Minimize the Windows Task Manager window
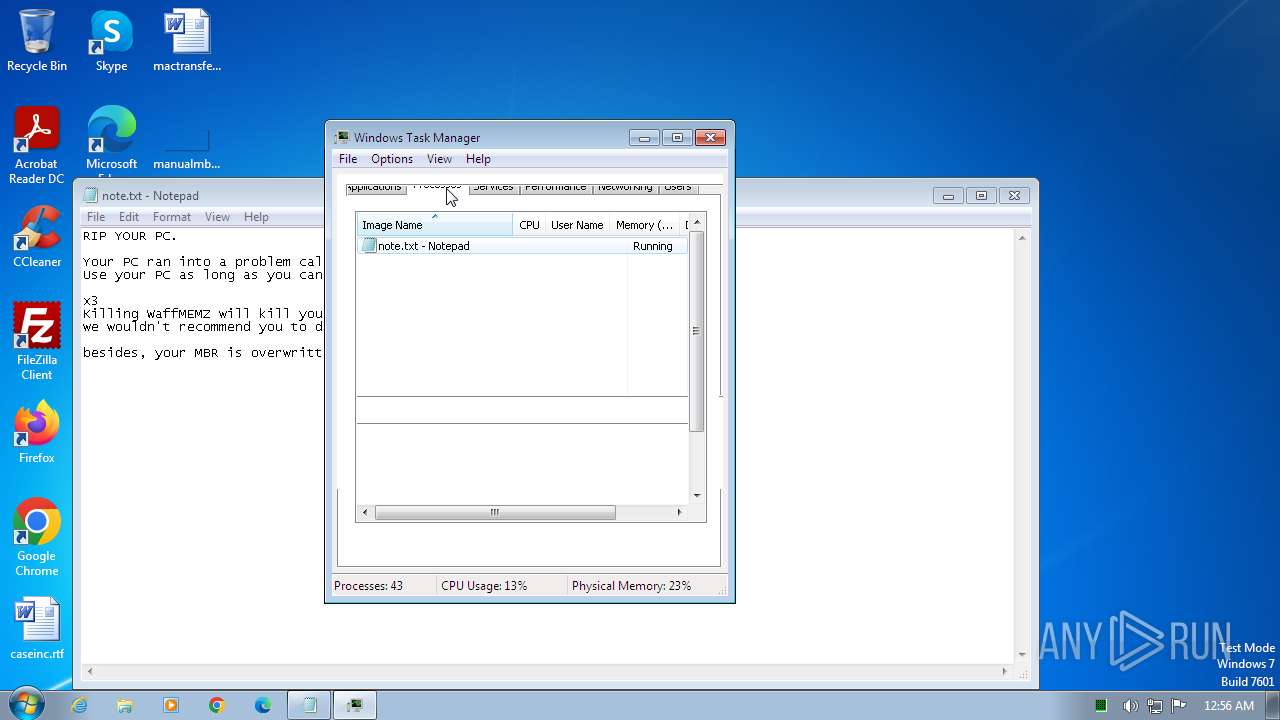The width and height of the screenshot is (1280, 720). coord(643,138)
